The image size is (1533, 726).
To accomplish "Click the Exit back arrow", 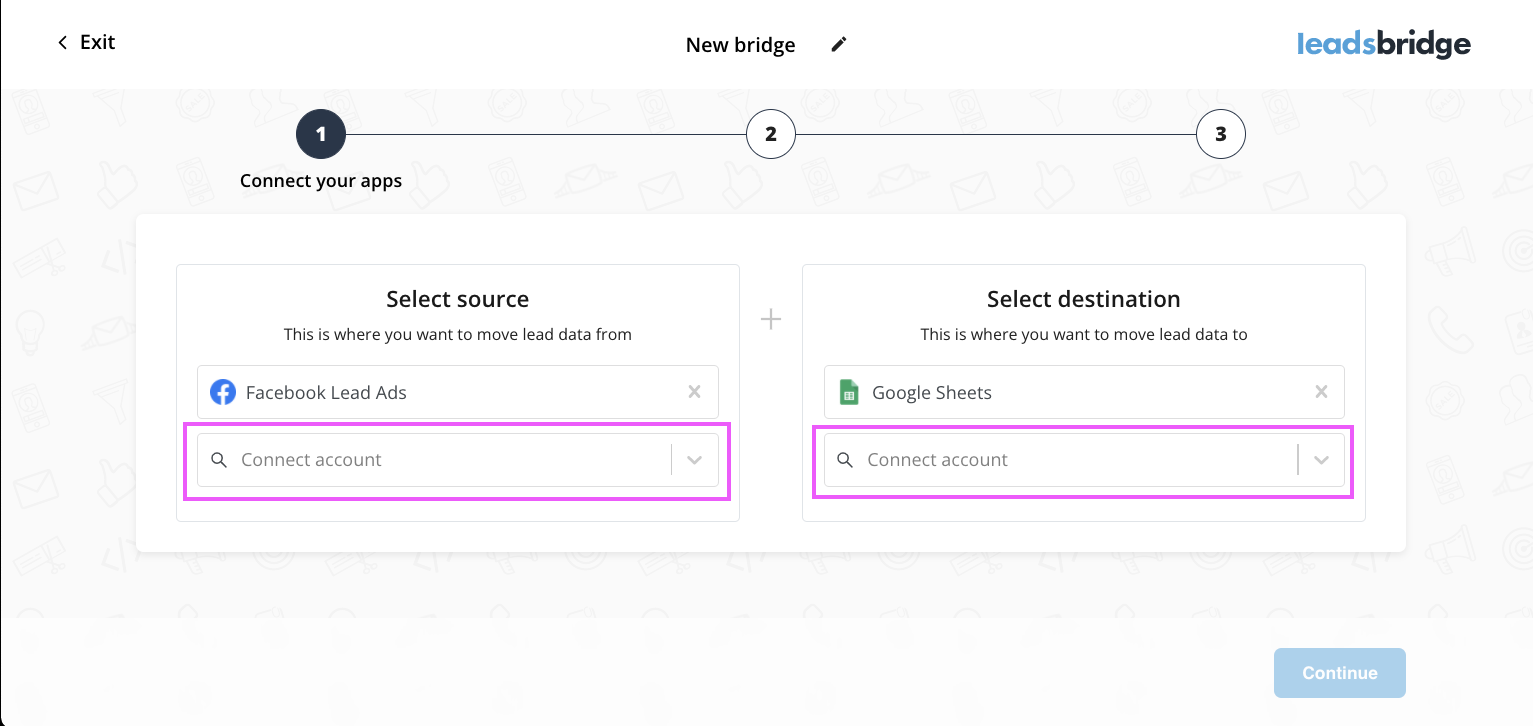I will pos(63,42).
